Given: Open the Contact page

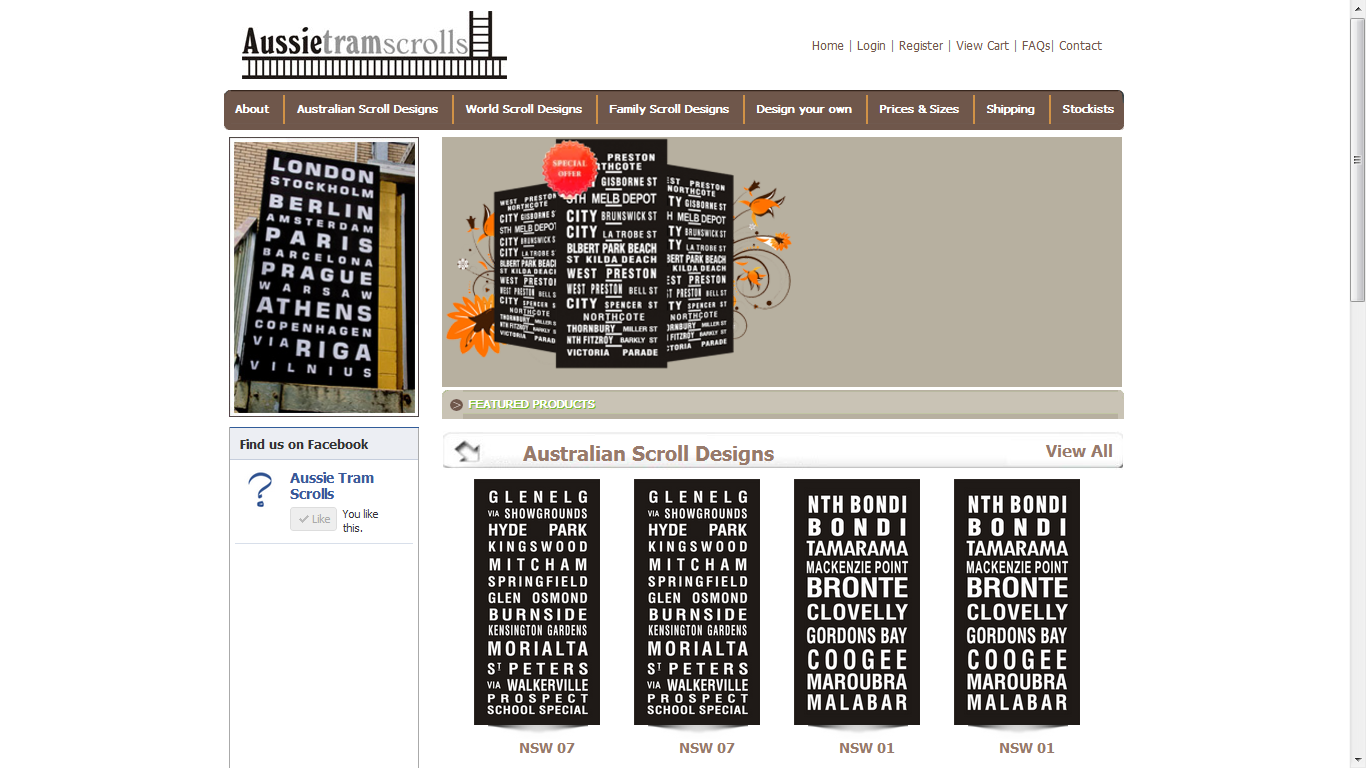Looking at the screenshot, I should click(1080, 46).
